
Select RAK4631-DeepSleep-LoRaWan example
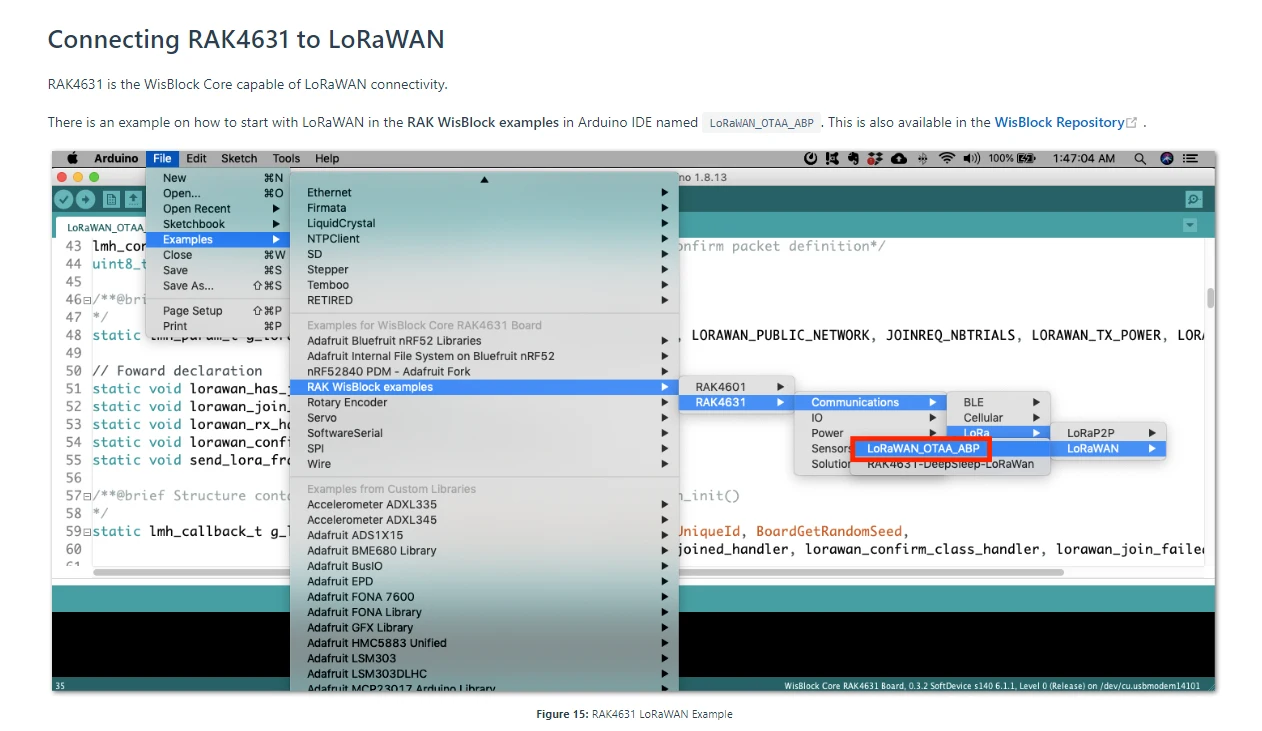950,464
